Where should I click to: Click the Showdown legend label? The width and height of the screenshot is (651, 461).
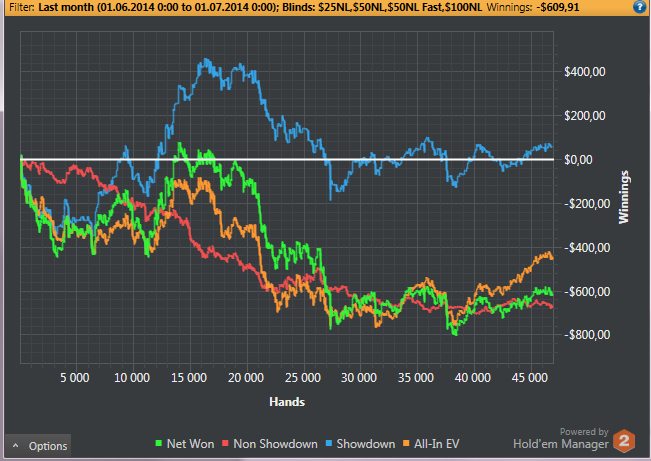[366, 444]
